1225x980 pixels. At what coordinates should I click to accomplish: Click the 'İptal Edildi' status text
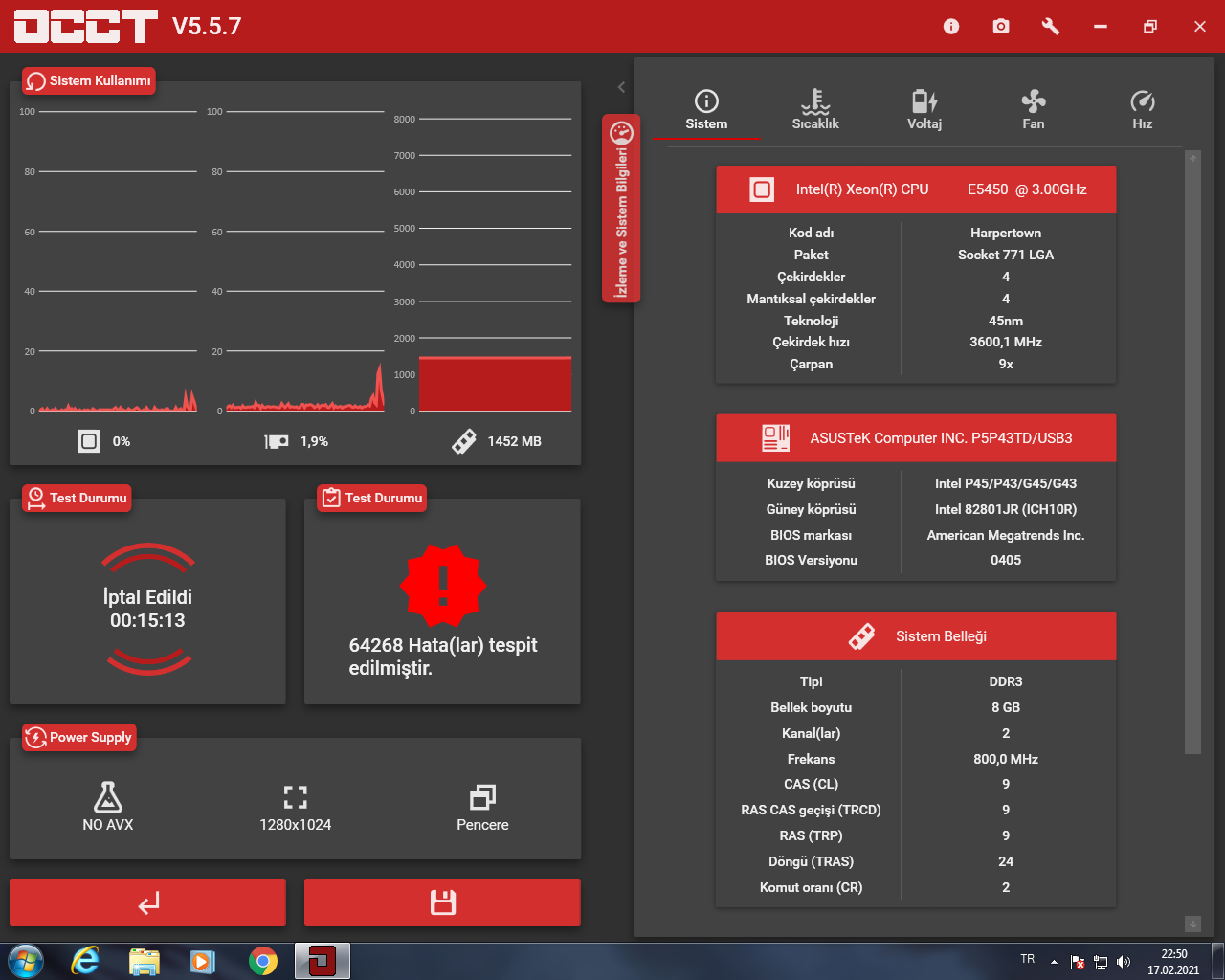[147, 597]
